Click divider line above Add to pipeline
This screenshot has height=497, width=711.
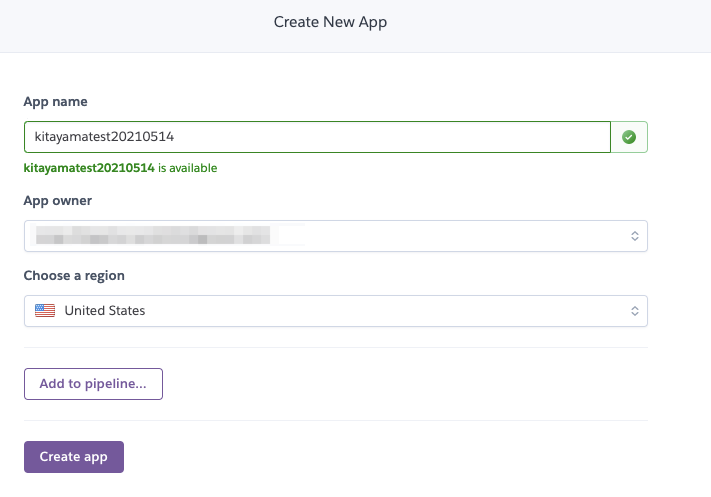click(335, 348)
